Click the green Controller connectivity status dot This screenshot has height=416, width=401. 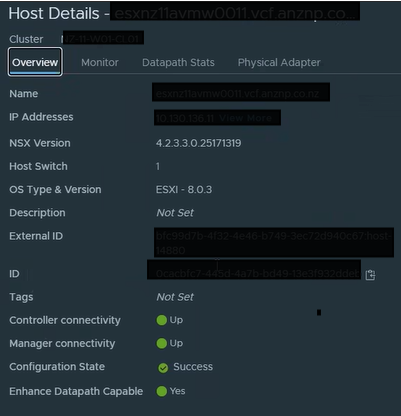pos(162,320)
